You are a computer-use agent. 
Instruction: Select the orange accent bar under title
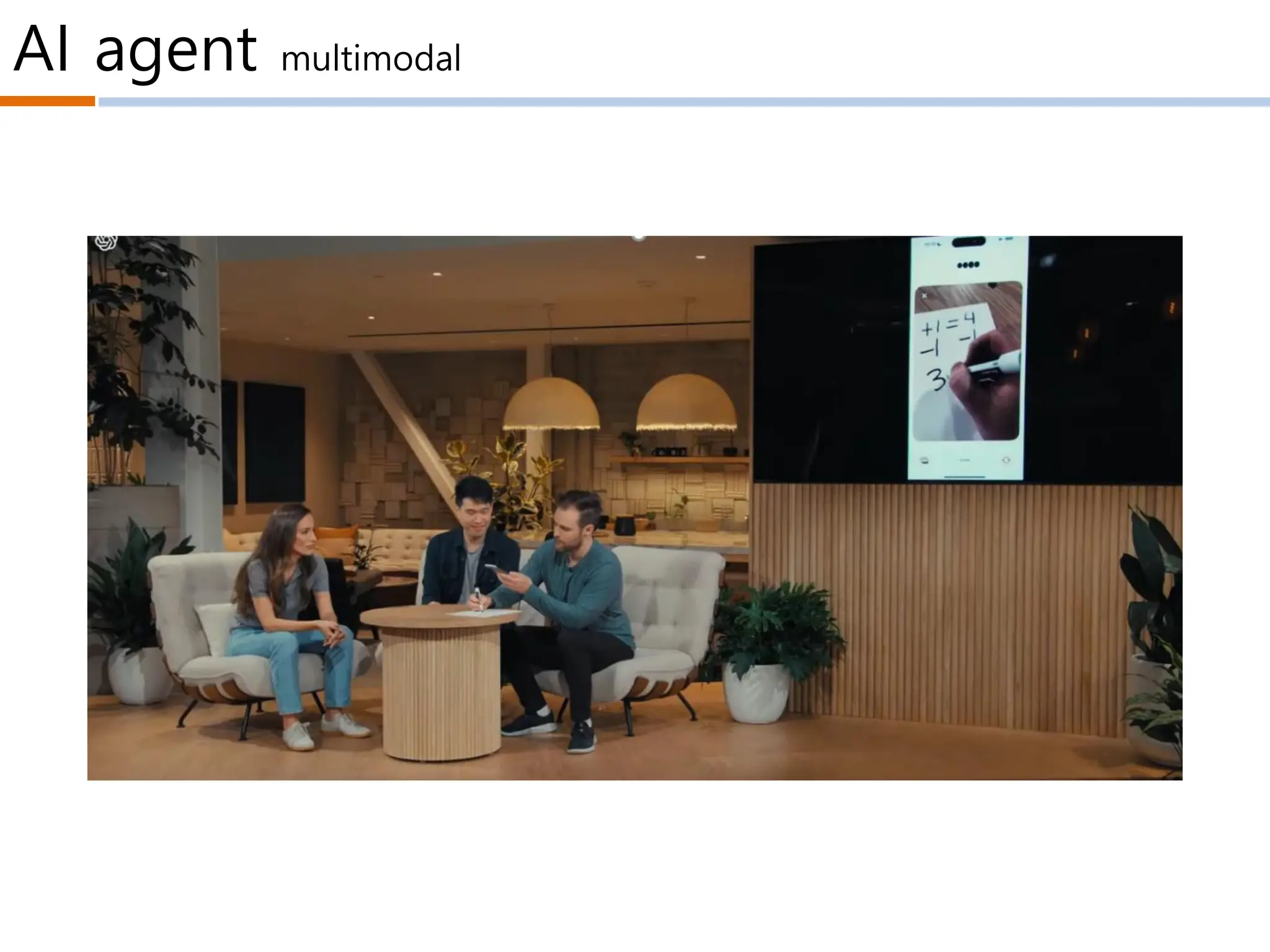pos(47,101)
